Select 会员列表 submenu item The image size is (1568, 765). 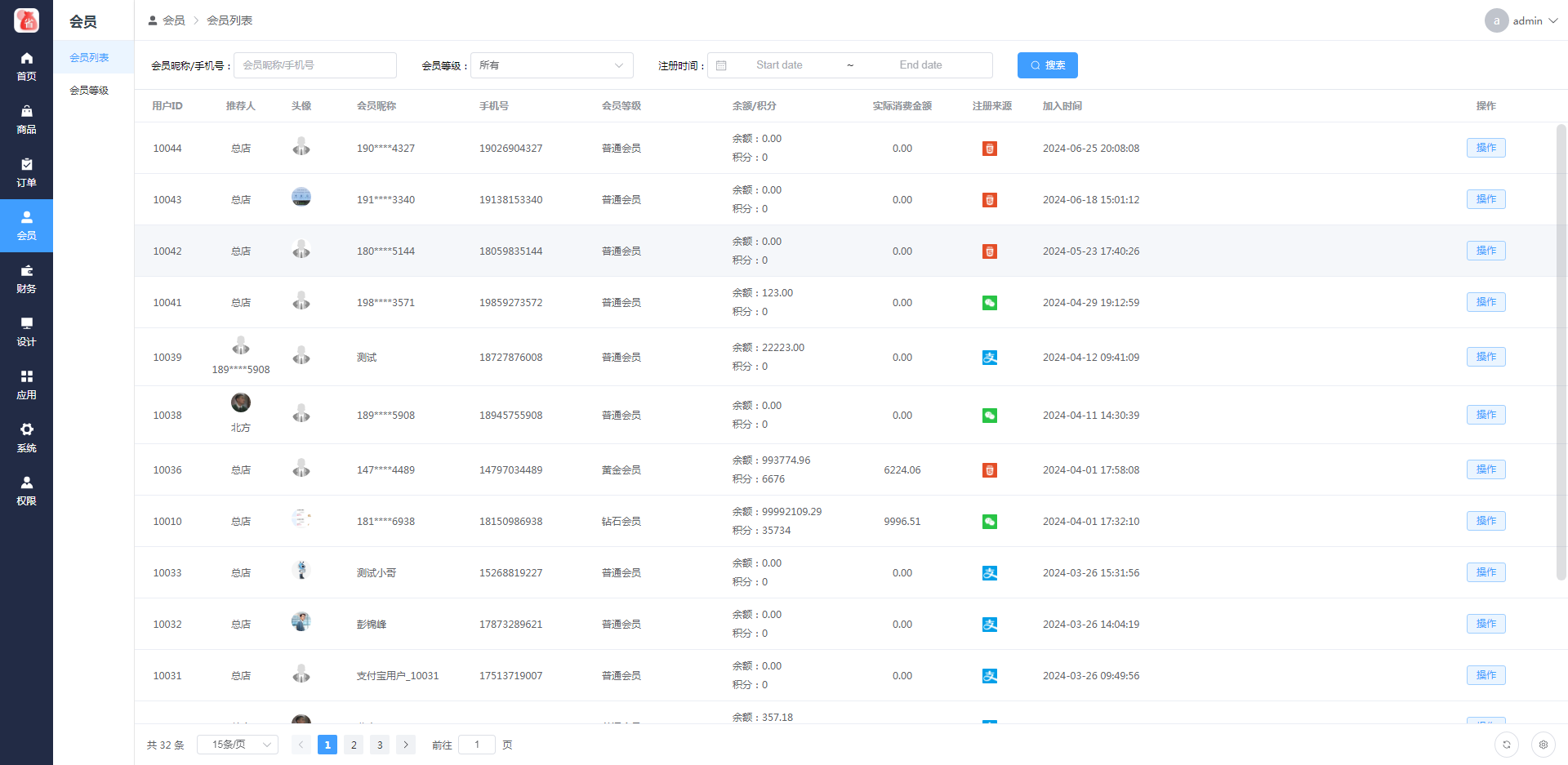coord(89,58)
